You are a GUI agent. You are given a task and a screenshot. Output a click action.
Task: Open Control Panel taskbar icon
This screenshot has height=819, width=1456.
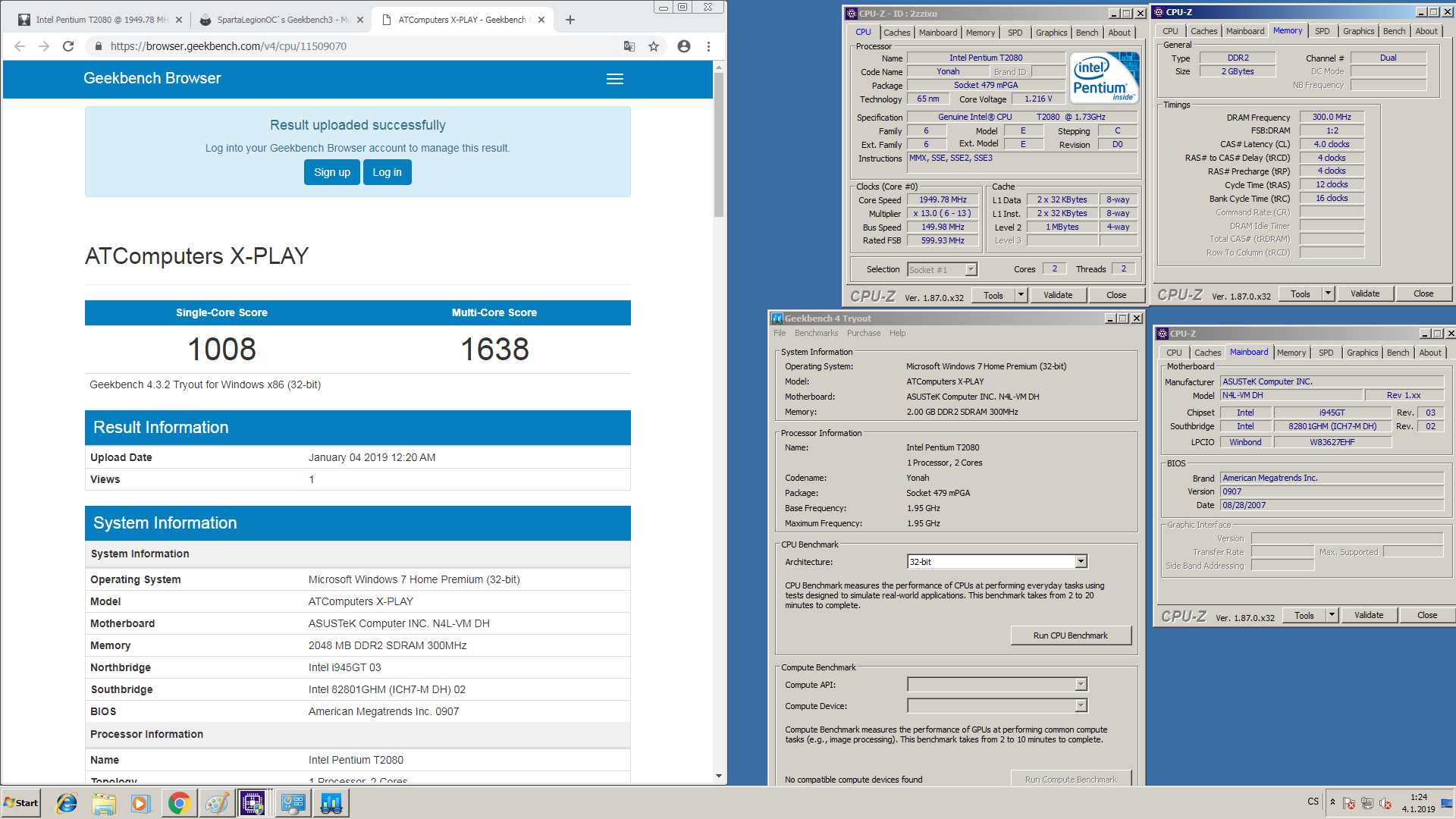[293, 803]
